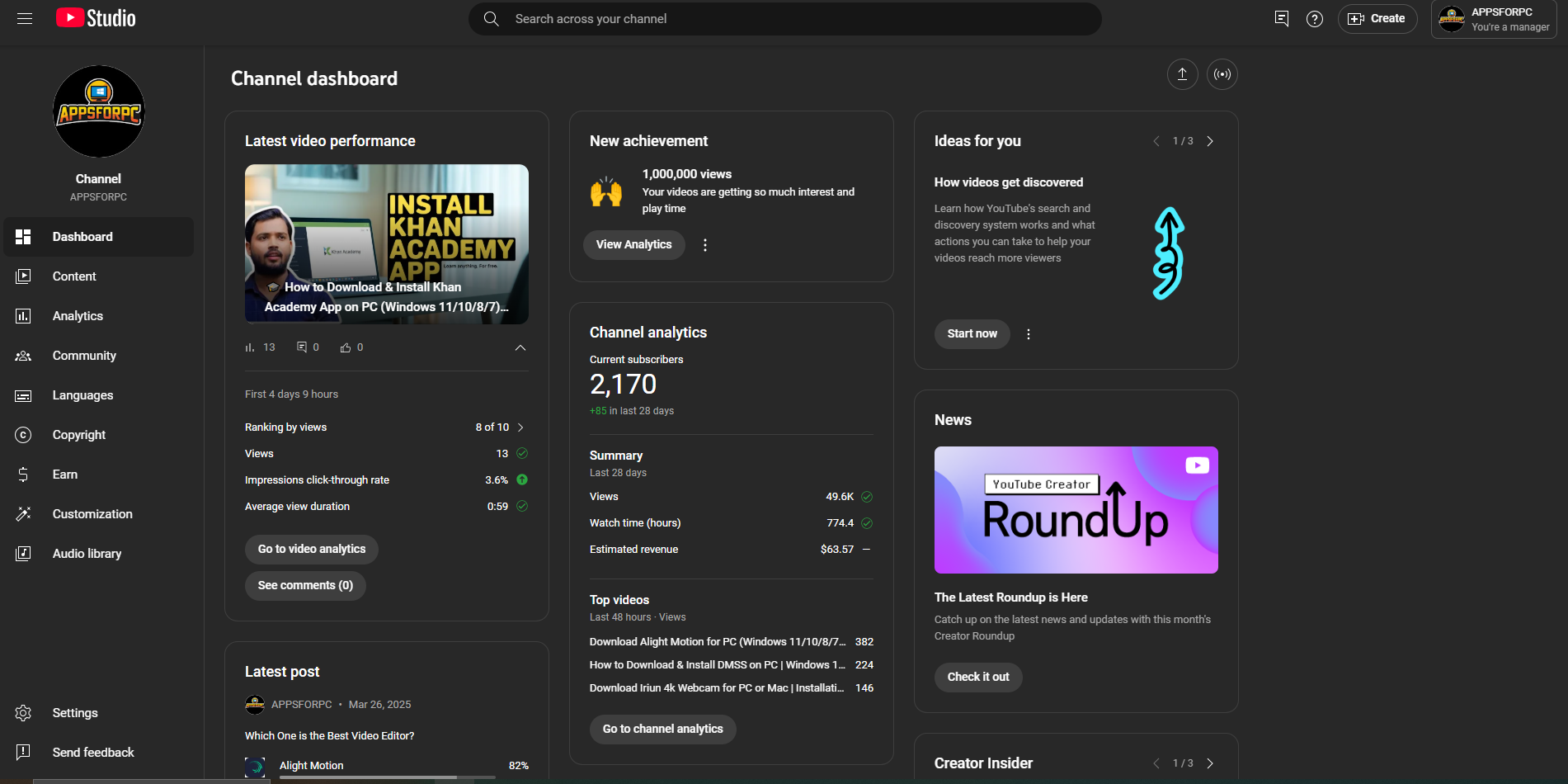This screenshot has width=1568, height=784.
Task: Click the Content icon in sidebar
Action: pos(23,276)
